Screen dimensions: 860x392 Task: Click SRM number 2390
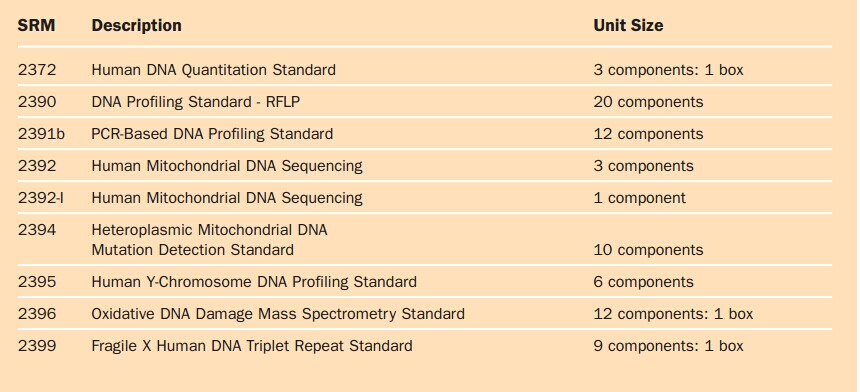point(37,102)
